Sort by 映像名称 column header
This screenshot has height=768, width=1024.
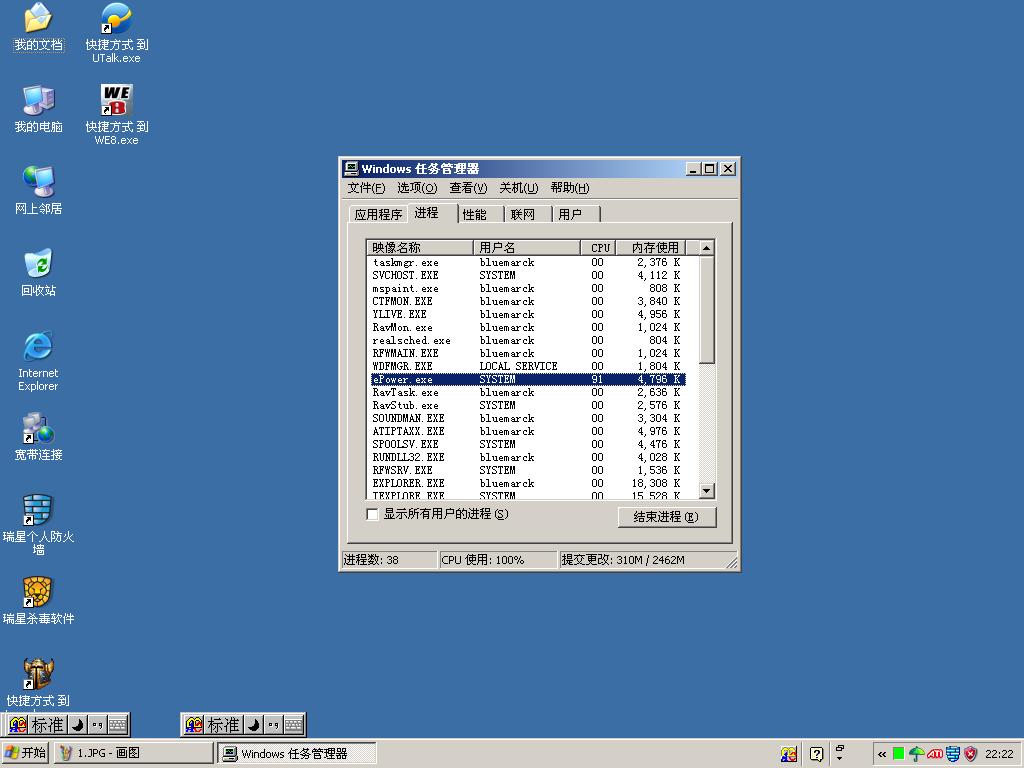419,248
